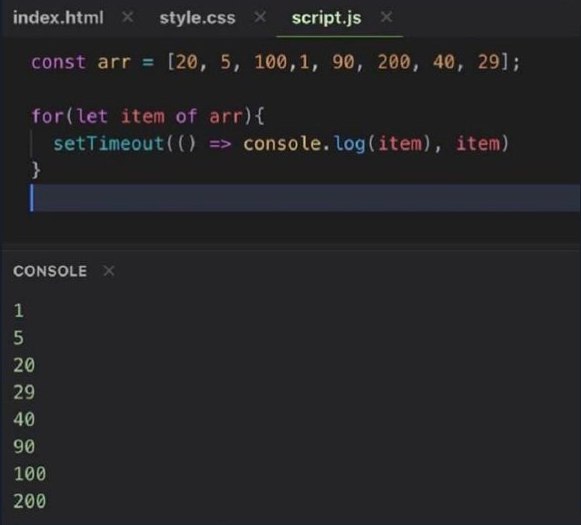
Task: Click console output line '100'
Action: pos(30,474)
